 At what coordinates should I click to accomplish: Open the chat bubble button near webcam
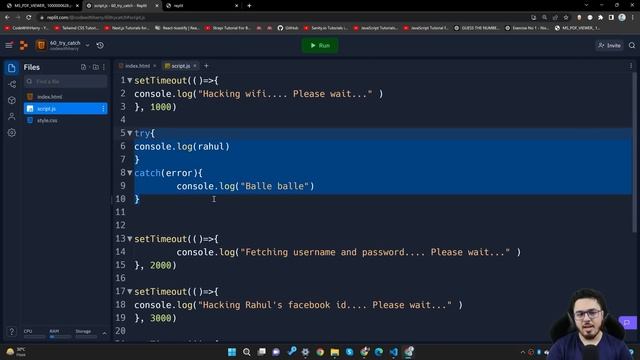627,322
